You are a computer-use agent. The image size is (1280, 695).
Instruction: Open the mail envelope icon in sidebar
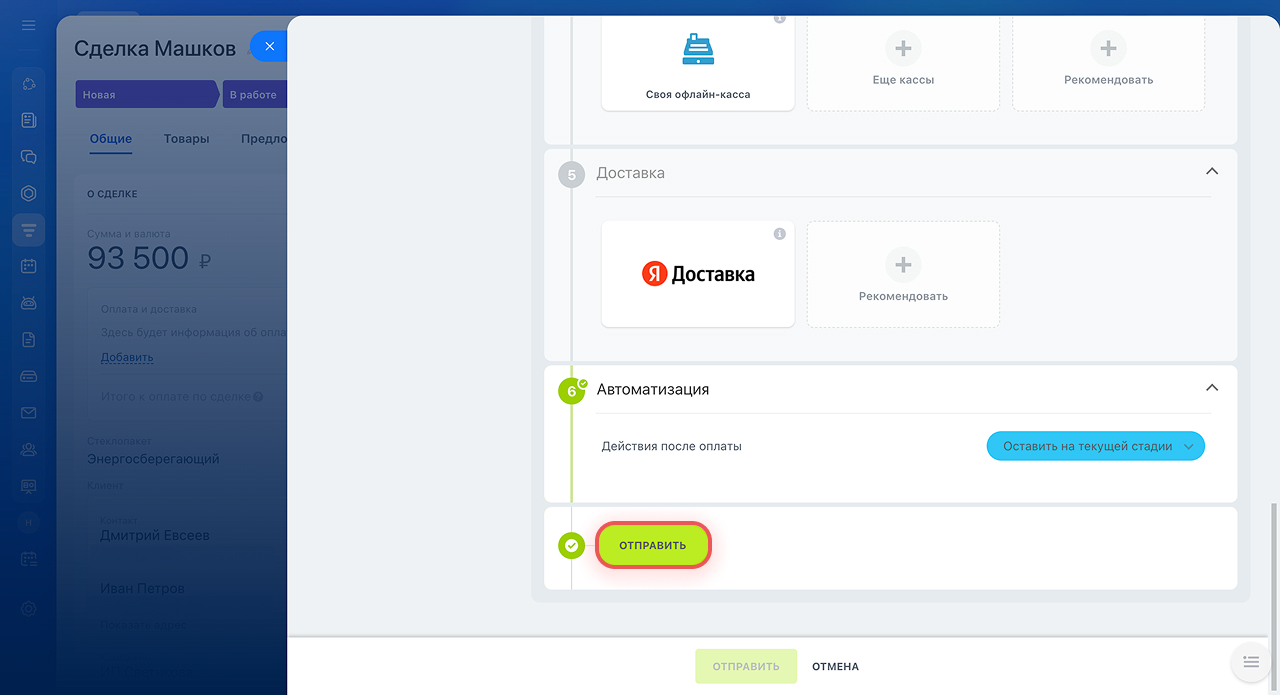[x=28, y=413]
